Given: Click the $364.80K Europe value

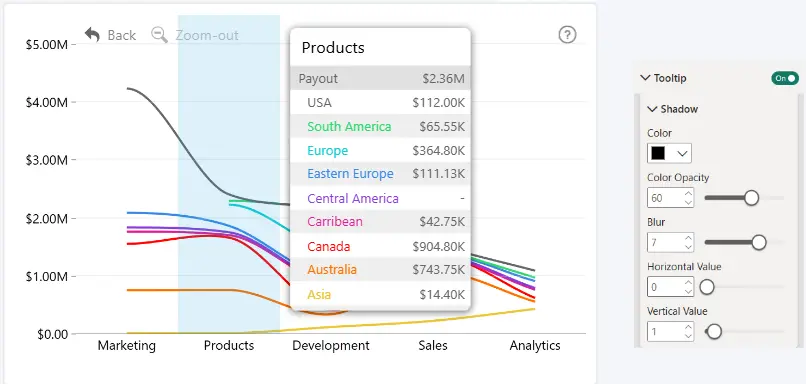Looking at the screenshot, I should coord(438,151).
